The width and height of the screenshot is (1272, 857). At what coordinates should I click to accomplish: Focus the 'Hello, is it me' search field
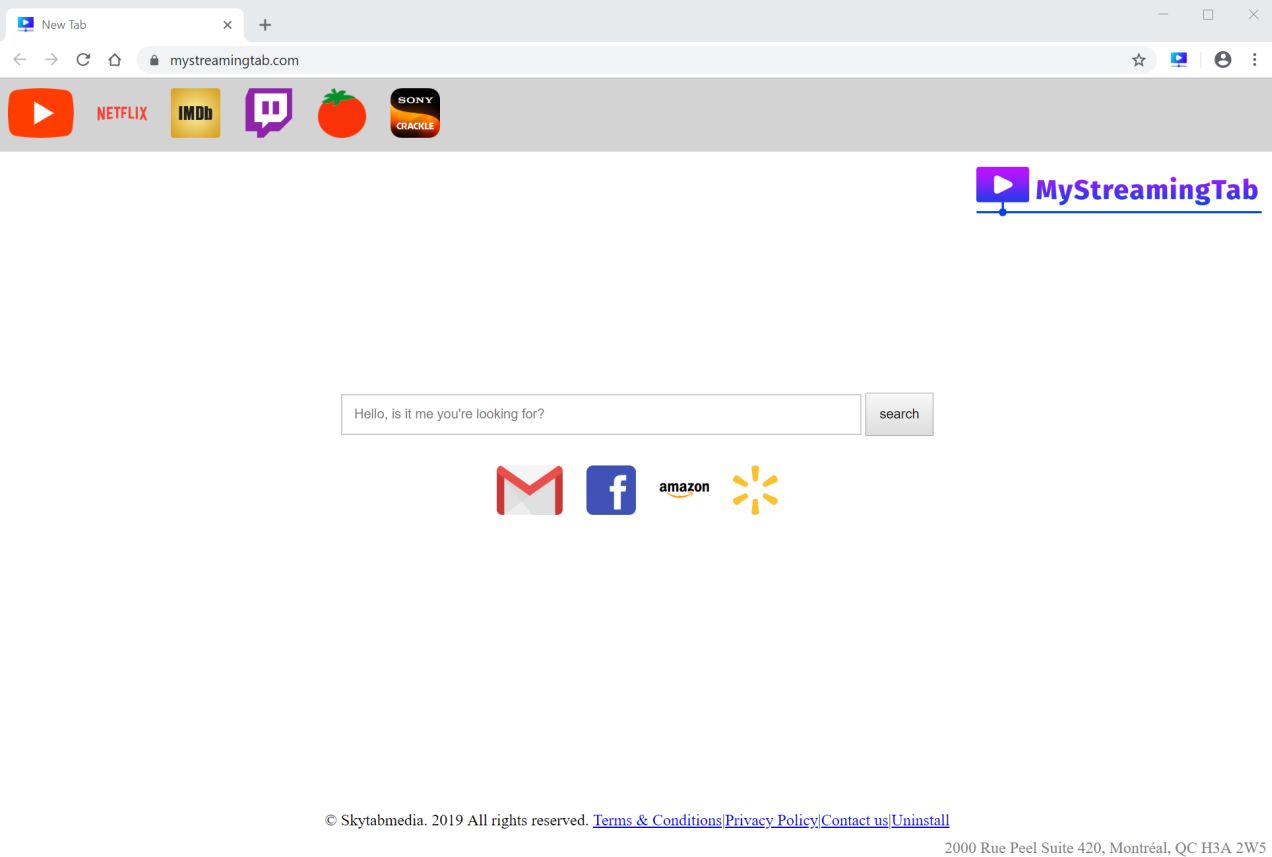click(x=600, y=414)
